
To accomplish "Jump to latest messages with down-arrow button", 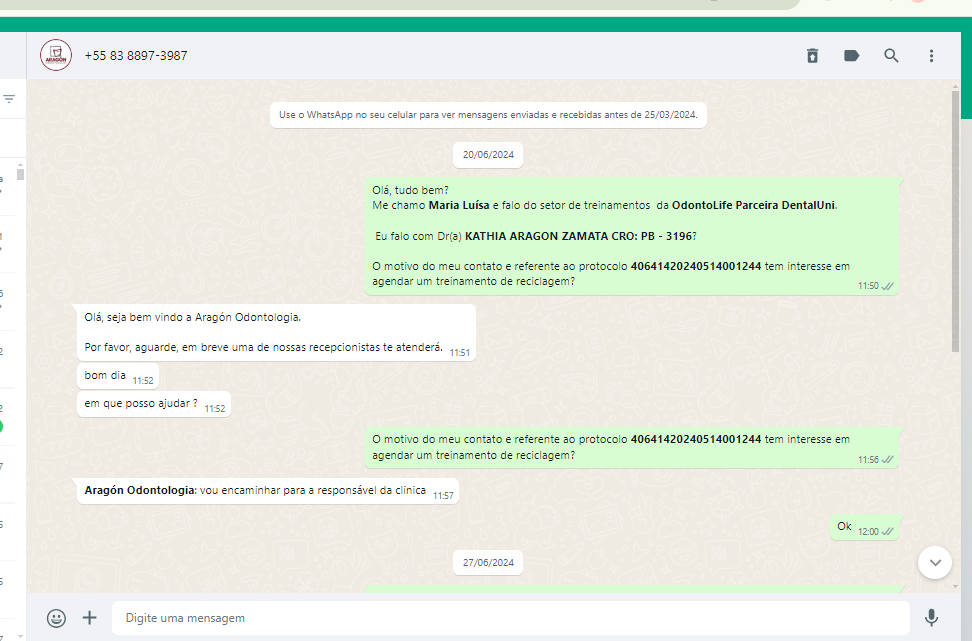I will [x=935, y=563].
